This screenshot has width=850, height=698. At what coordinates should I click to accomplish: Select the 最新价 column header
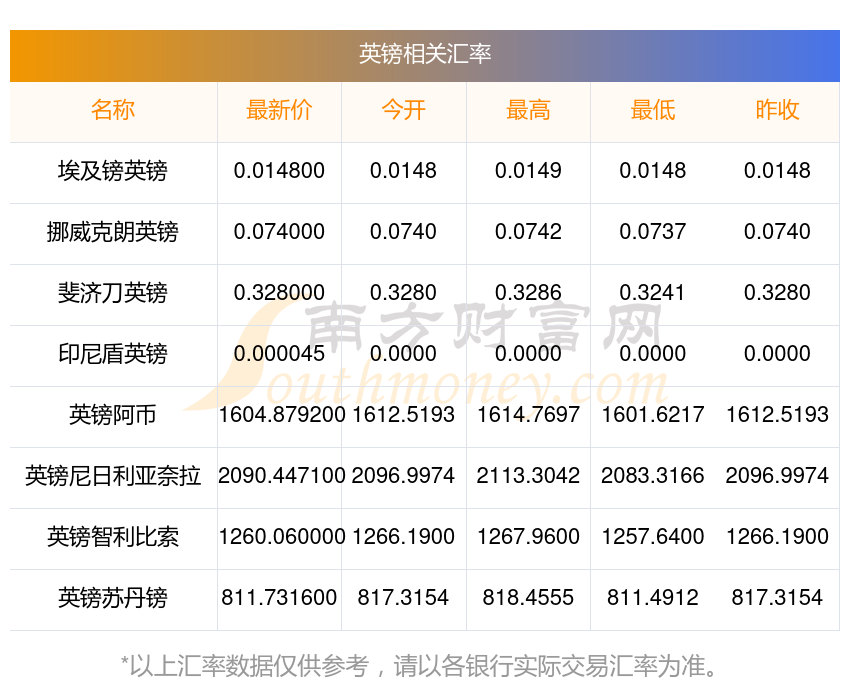(279, 110)
